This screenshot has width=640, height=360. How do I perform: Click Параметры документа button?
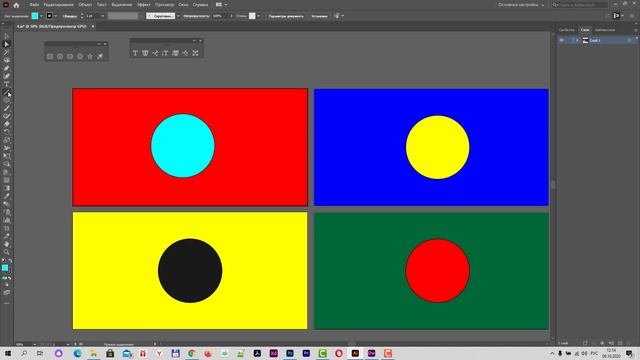(286, 16)
